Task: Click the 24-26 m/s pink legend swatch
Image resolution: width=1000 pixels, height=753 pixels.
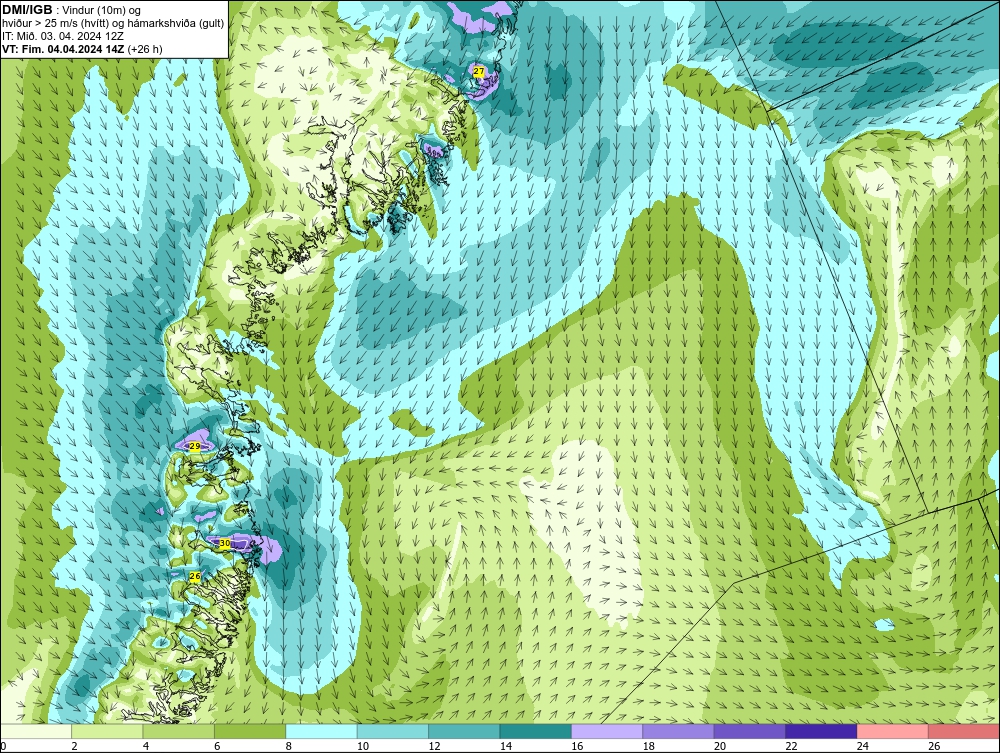Action: (x=893, y=731)
